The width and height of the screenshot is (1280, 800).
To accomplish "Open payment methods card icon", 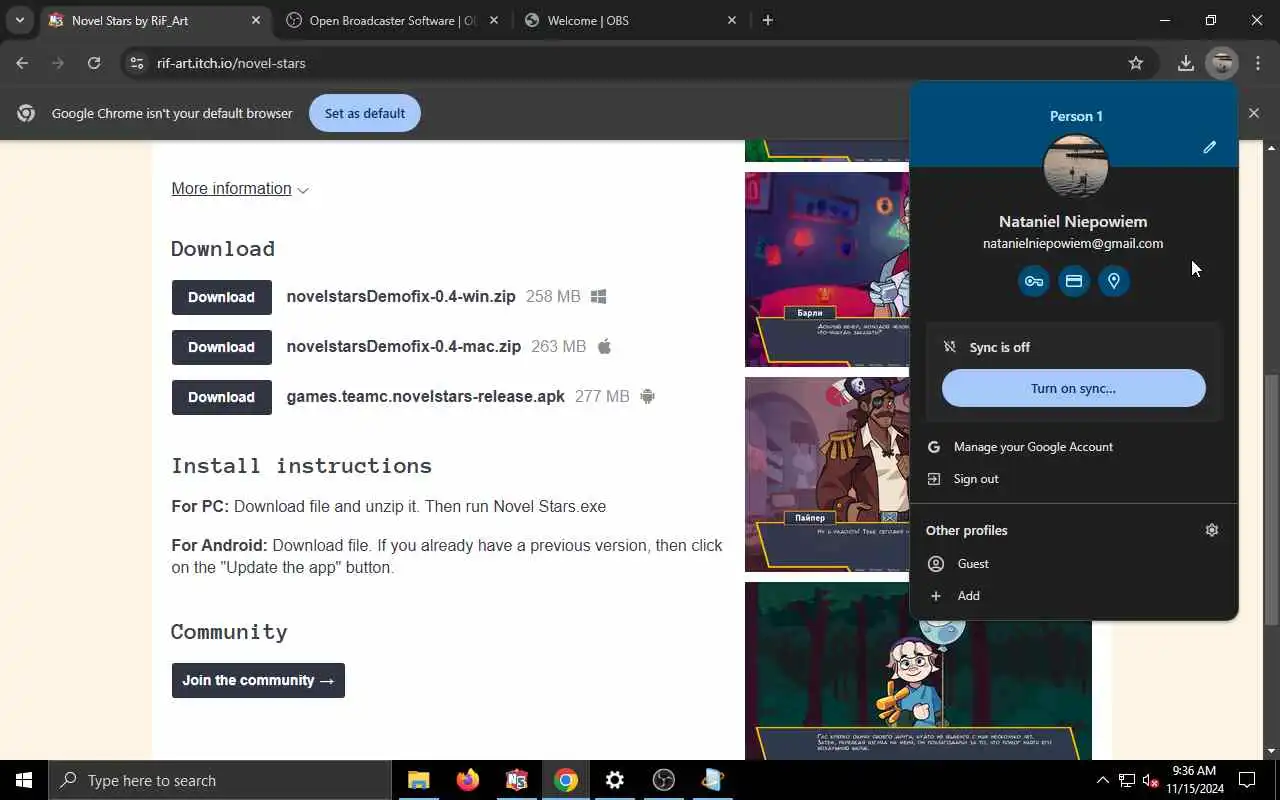I will pyautogui.click(x=1074, y=281).
